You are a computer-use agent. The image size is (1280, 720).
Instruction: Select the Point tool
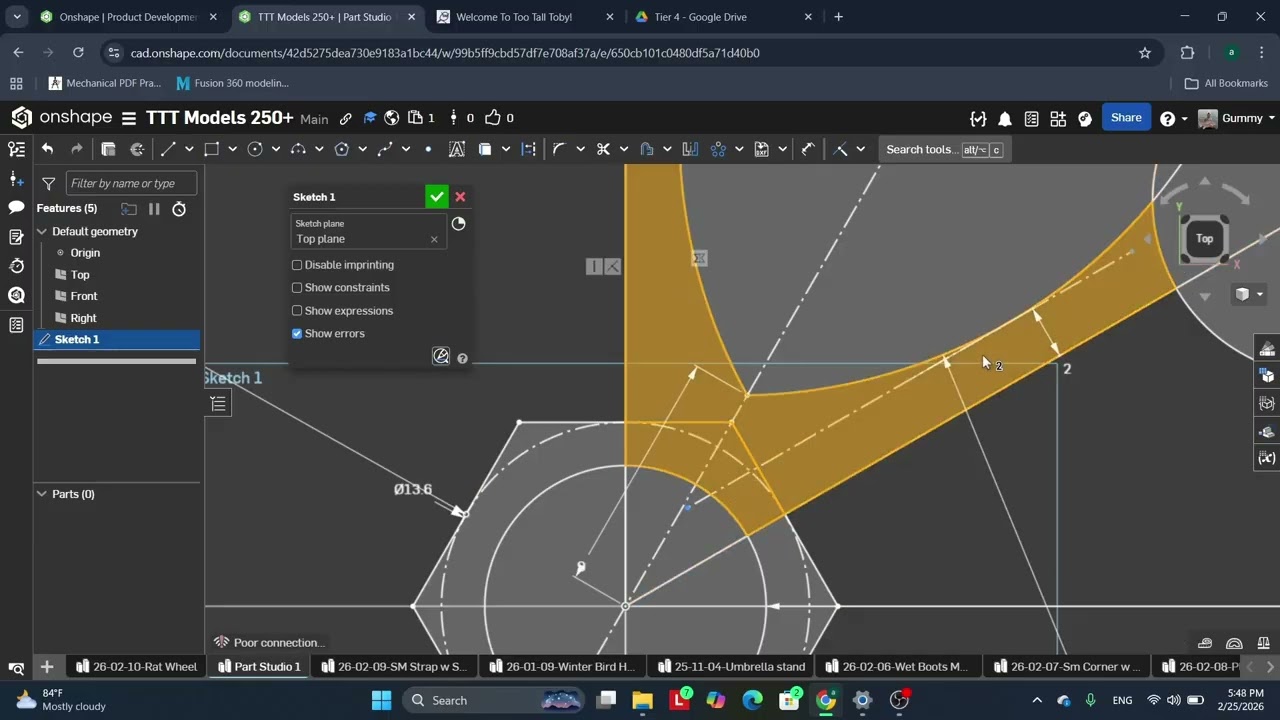(428, 149)
